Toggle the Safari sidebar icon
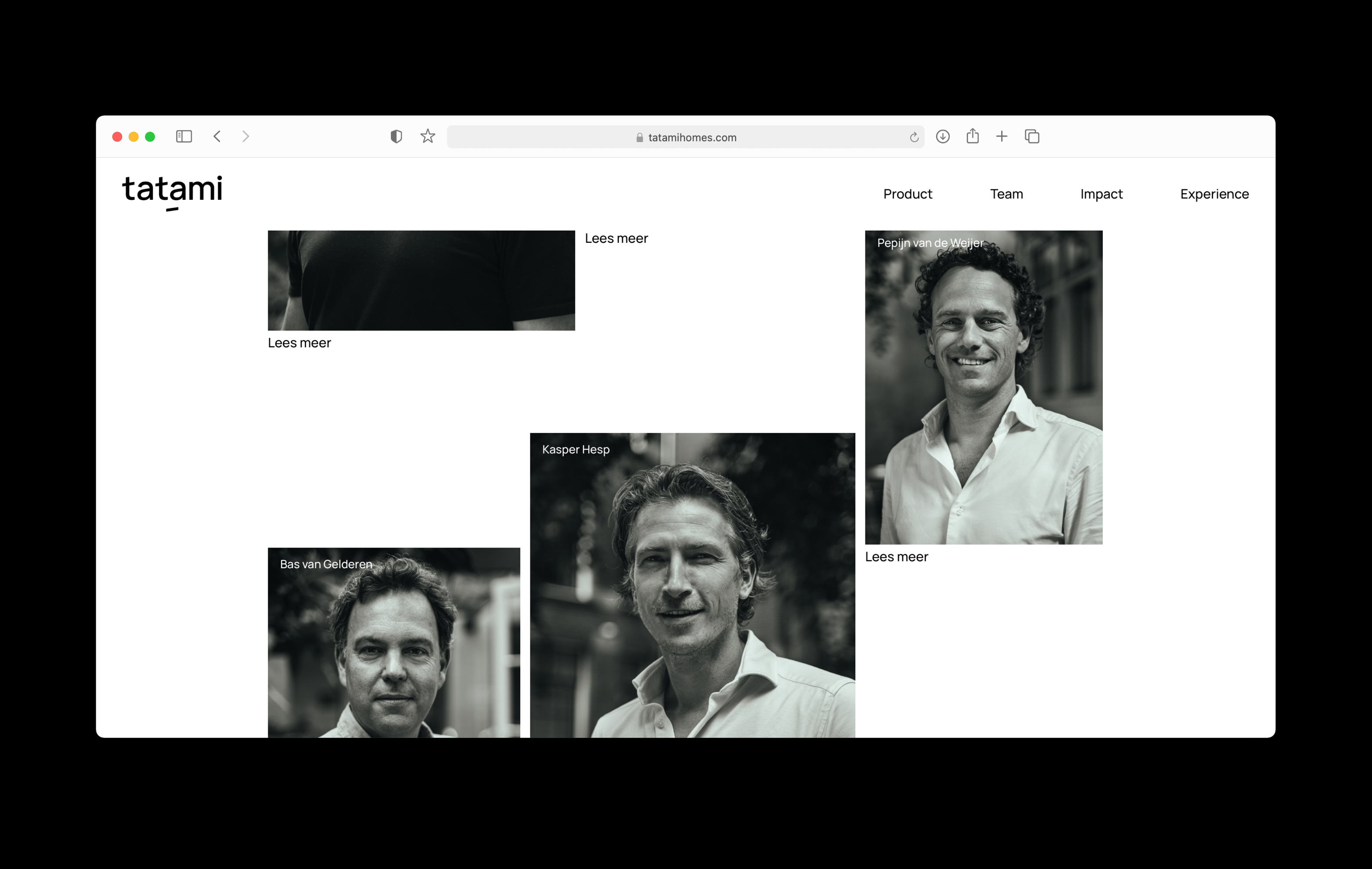This screenshot has width=1372, height=869. [184, 136]
